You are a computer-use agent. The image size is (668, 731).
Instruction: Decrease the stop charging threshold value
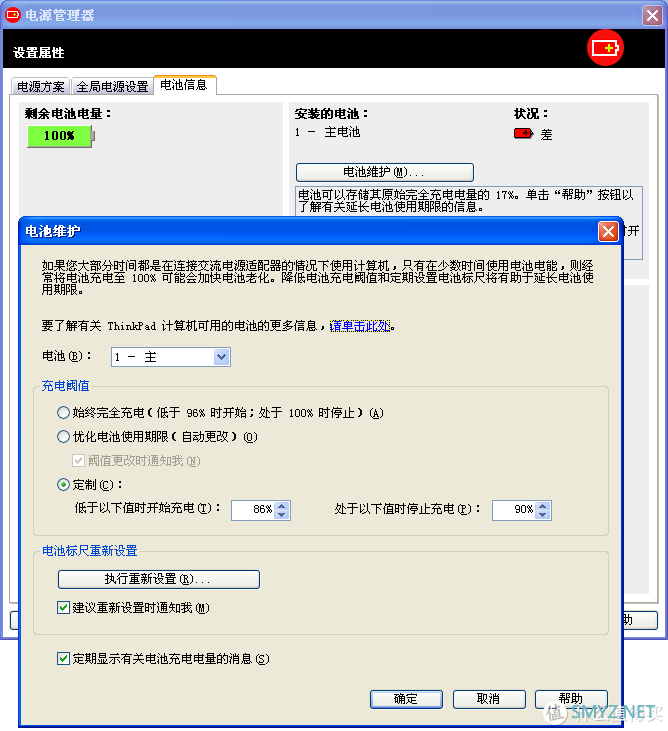[x=543, y=515]
